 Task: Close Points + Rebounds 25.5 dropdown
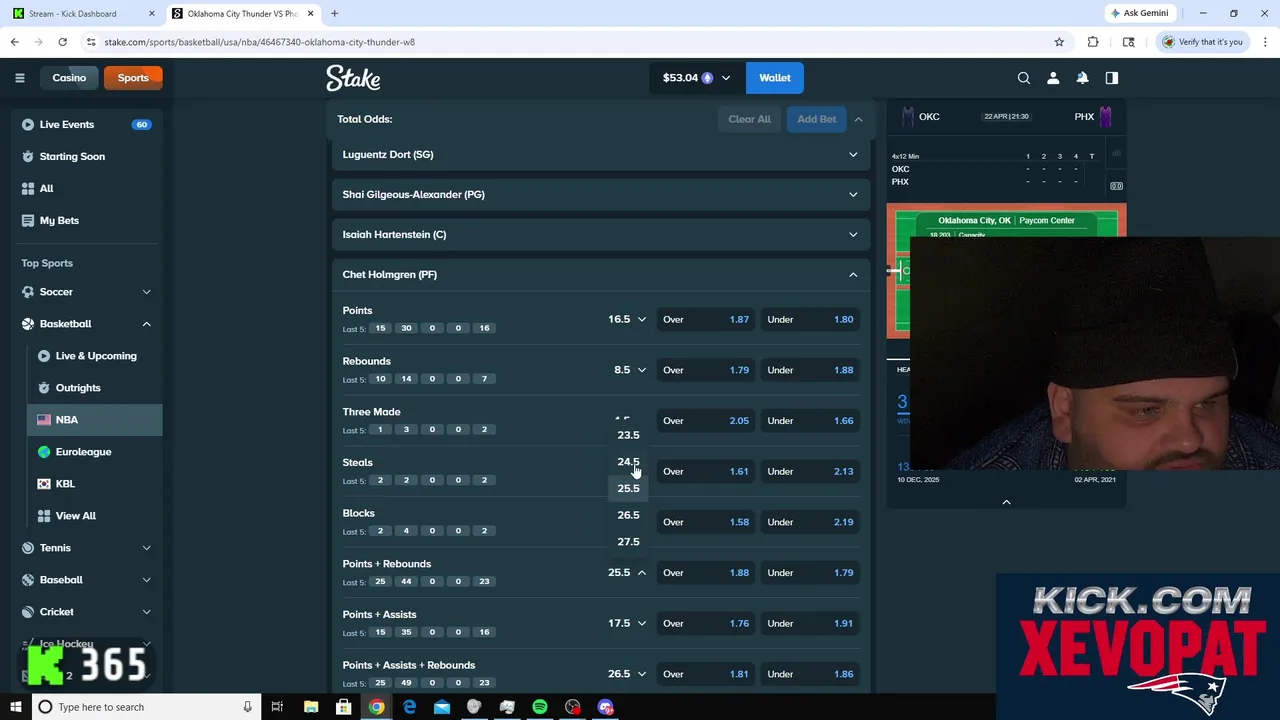[627, 573]
